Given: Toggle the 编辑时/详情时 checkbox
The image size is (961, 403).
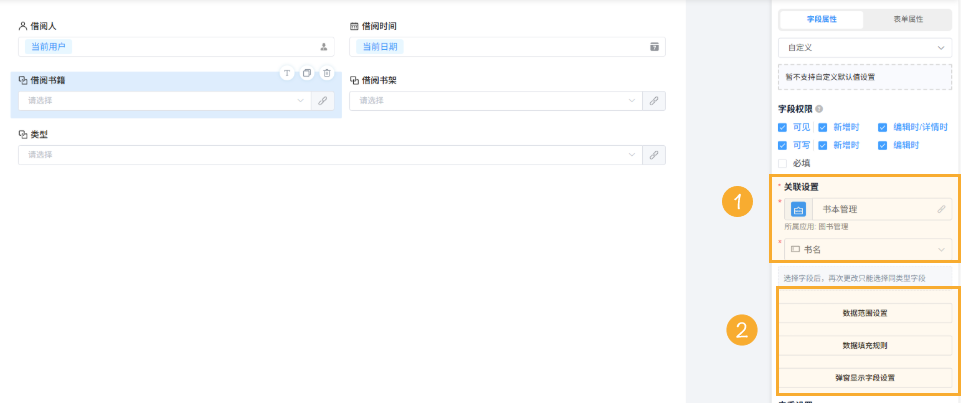Looking at the screenshot, I should point(883,127).
